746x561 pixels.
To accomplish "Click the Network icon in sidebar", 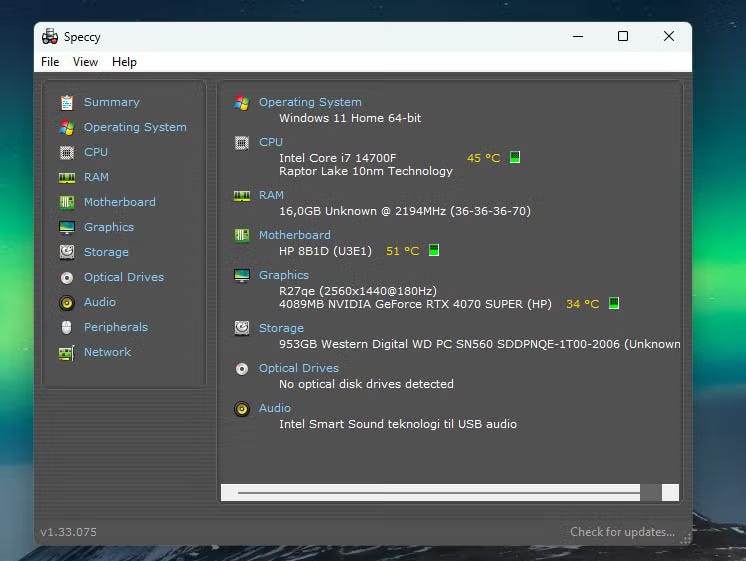I will click(x=67, y=352).
